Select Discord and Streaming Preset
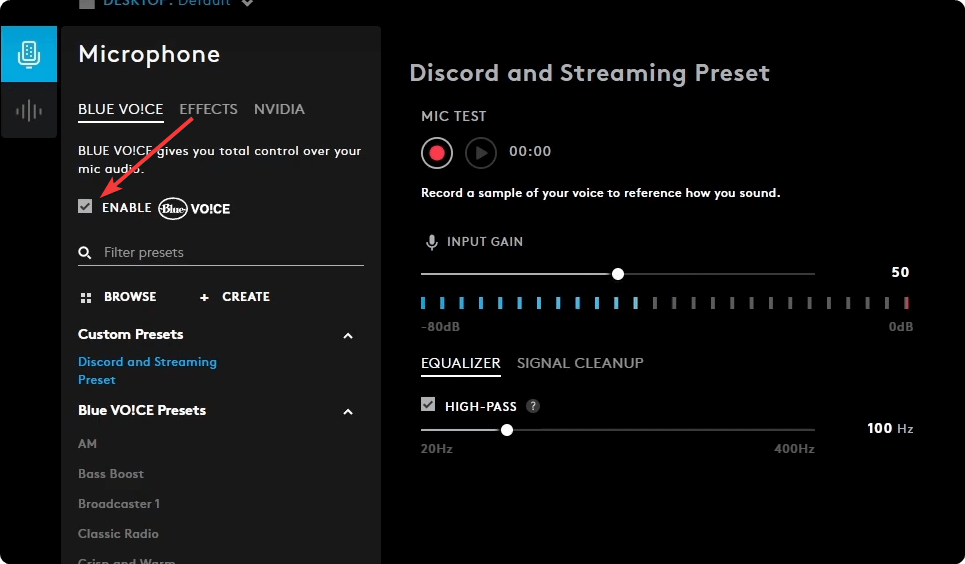965x564 pixels. click(147, 371)
